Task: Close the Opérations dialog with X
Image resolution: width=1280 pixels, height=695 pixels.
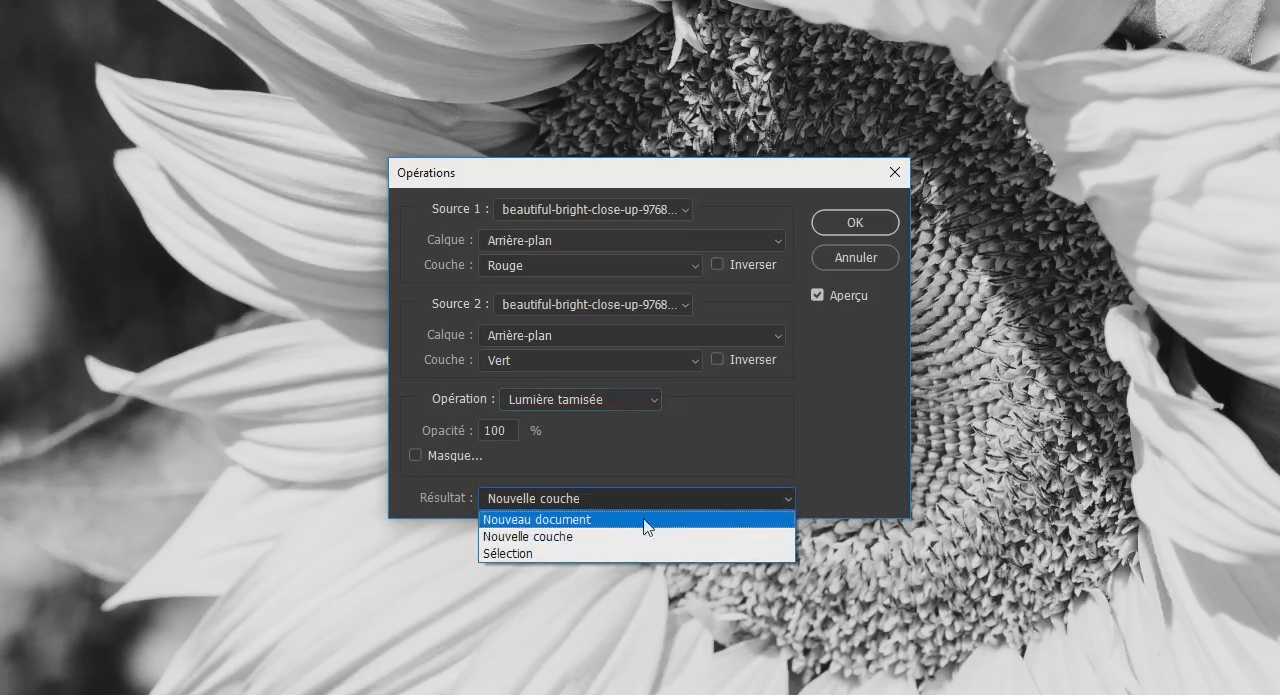Action: (x=894, y=172)
